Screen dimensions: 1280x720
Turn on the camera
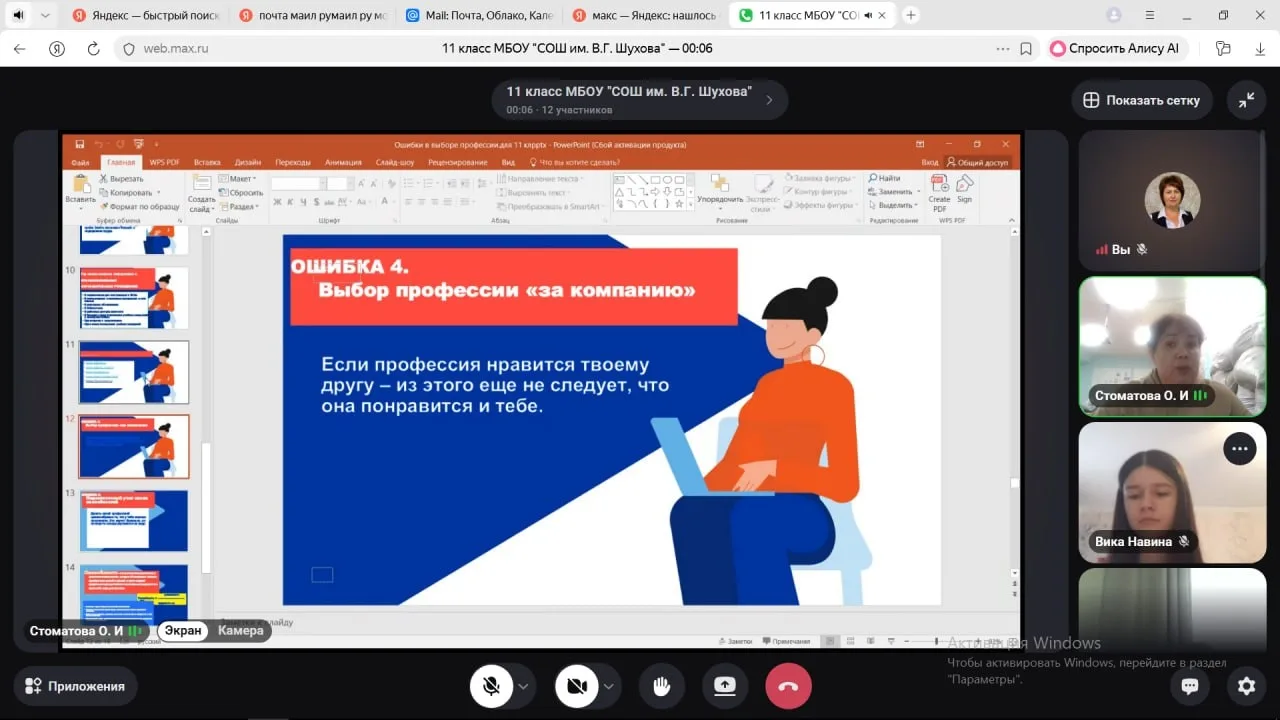(x=576, y=686)
